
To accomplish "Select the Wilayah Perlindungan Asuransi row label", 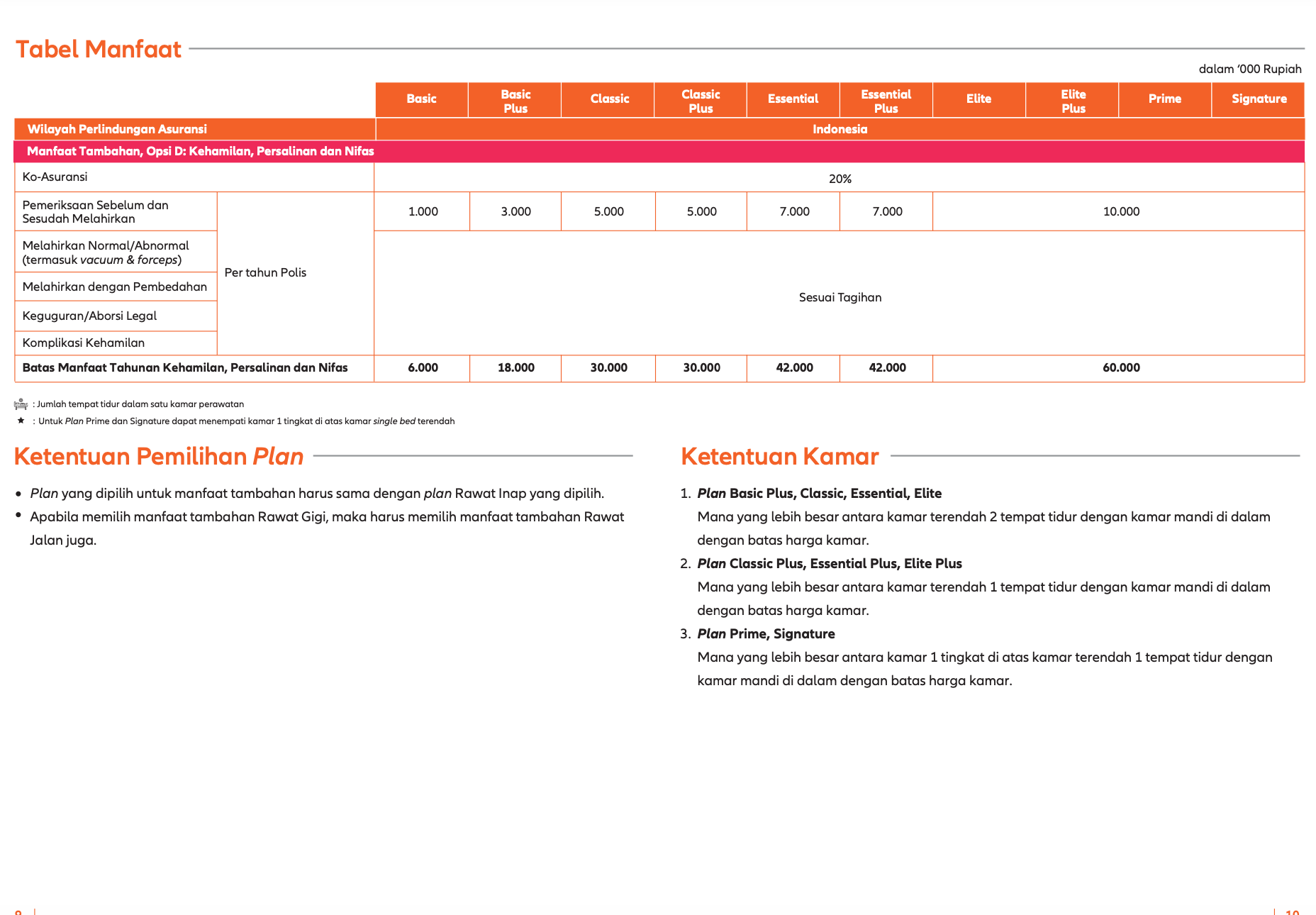I will [x=117, y=129].
